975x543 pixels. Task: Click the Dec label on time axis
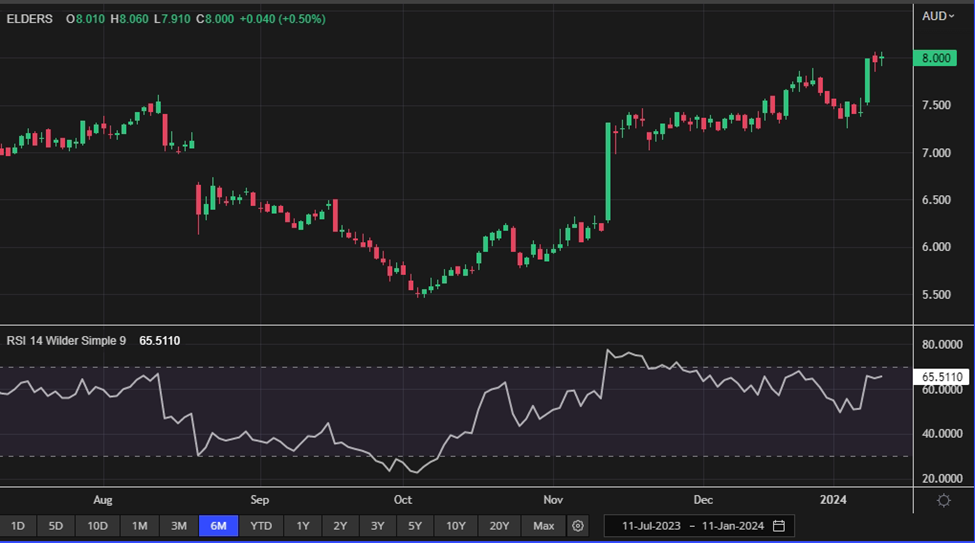coord(703,500)
